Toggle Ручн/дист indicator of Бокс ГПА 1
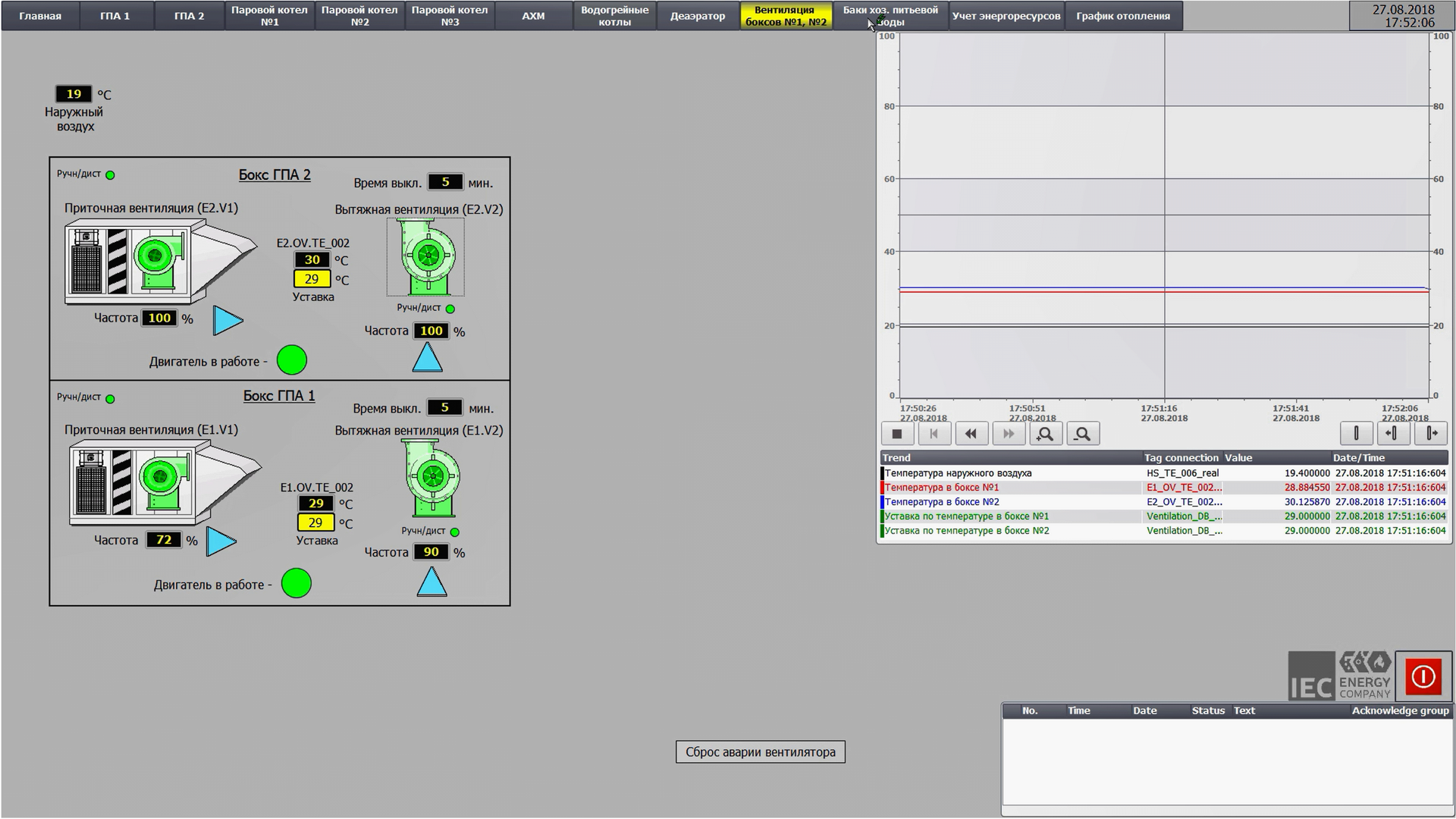This screenshot has width=1456, height=819. coord(110,399)
